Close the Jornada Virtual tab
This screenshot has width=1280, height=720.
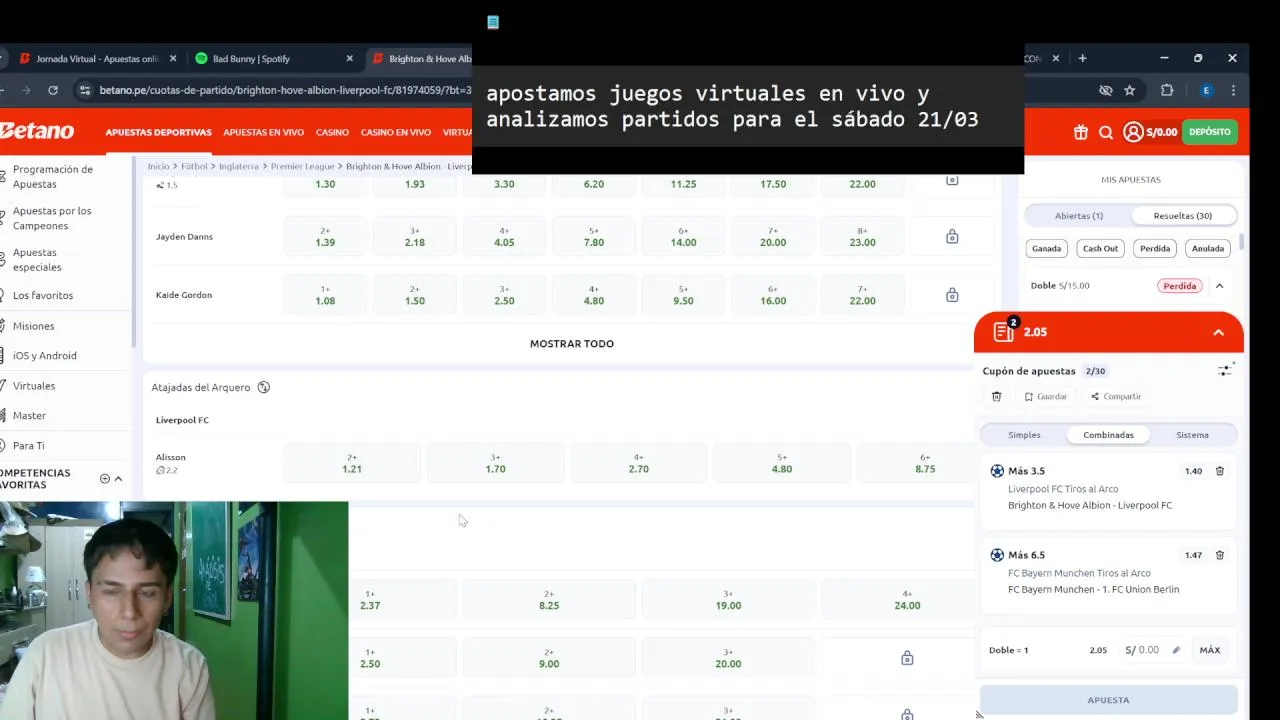click(172, 58)
